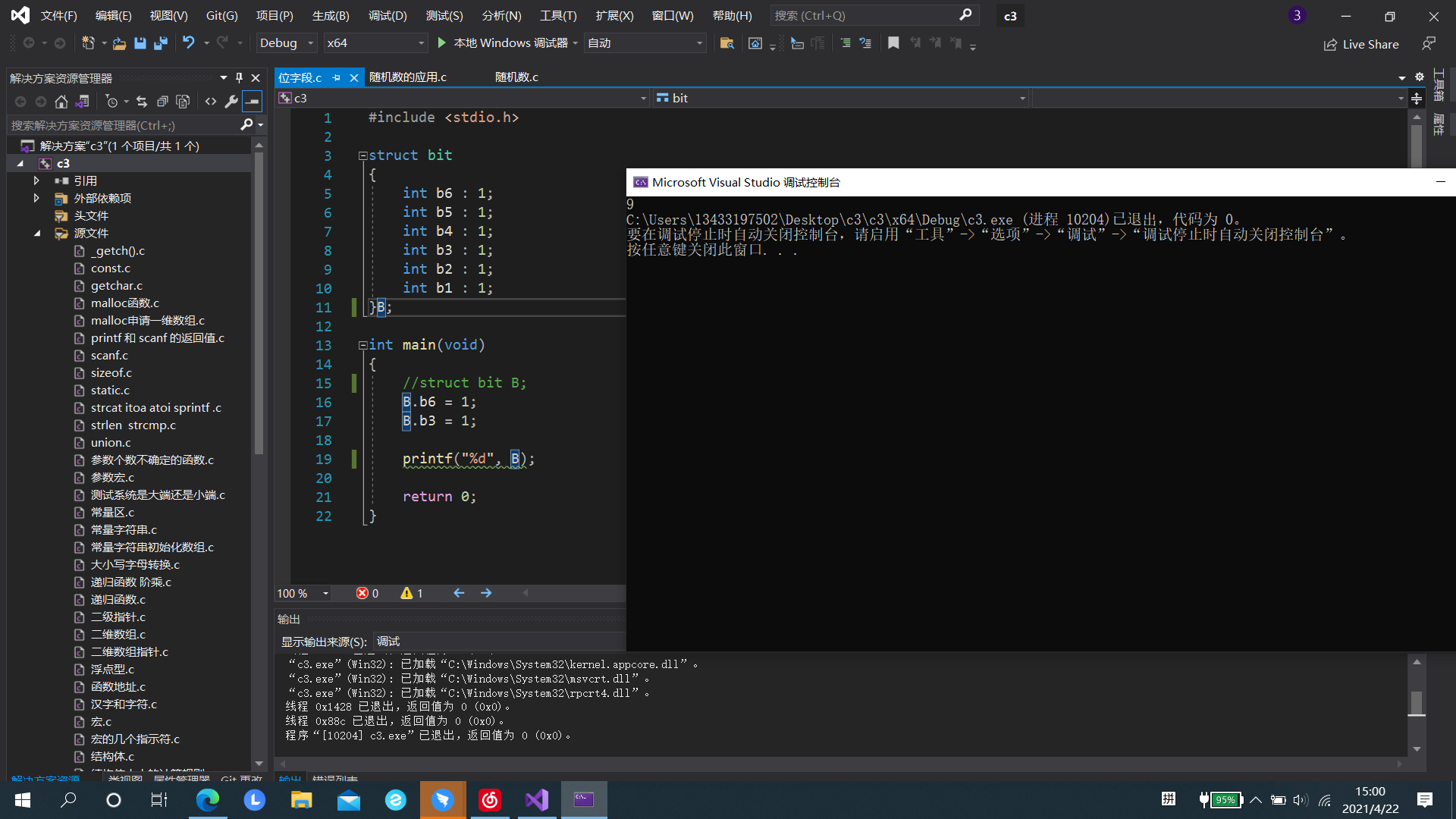Image resolution: width=1456 pixels, height=819 pixels.
Task: Open the 自动 debug type dropdown
Action: click(x=645, y=43)
